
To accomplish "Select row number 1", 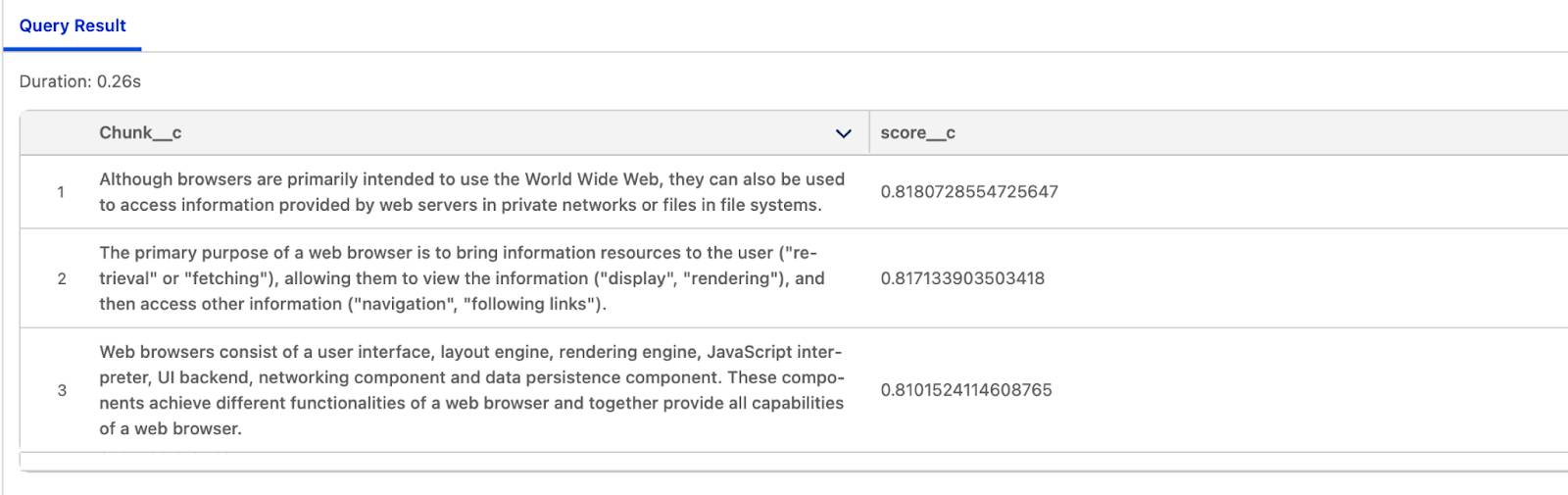I will tap(61, 192).
